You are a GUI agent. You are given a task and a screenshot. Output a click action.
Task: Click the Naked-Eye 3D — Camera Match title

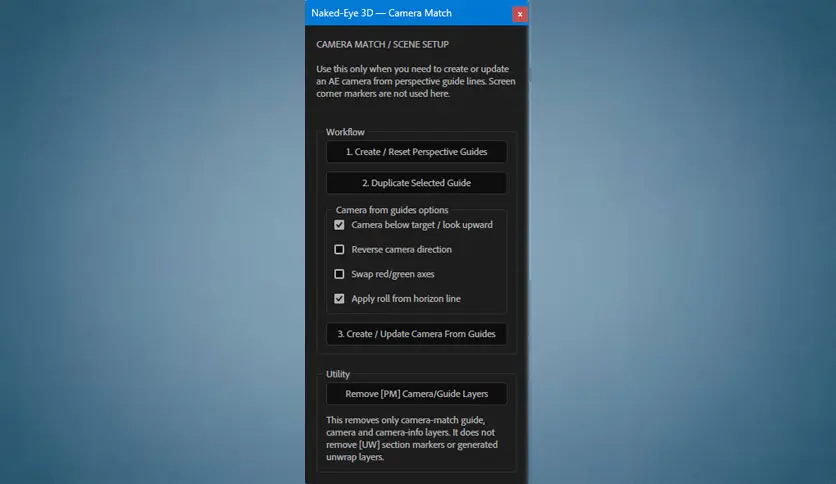tap(381, 13)
